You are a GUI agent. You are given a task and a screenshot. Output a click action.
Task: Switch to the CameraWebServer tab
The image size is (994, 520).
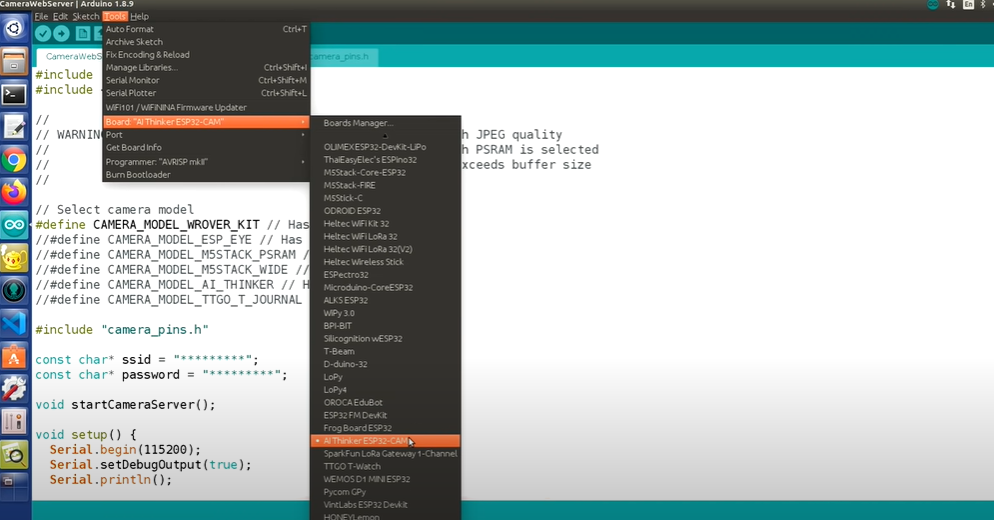[71, 56]
